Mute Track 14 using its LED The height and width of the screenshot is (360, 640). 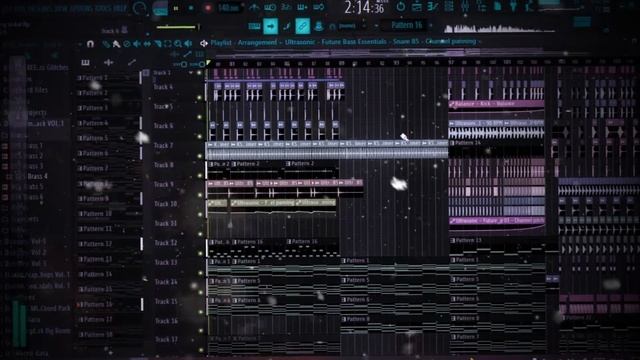pos(200,292)
